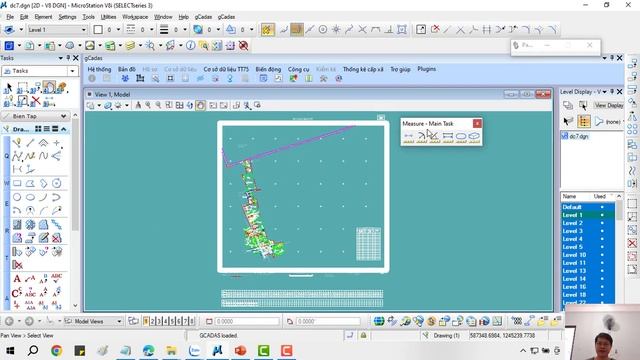Collapse the Drawing task group chevron
This screenshot has height=360, width=640.
coord(64,129)
